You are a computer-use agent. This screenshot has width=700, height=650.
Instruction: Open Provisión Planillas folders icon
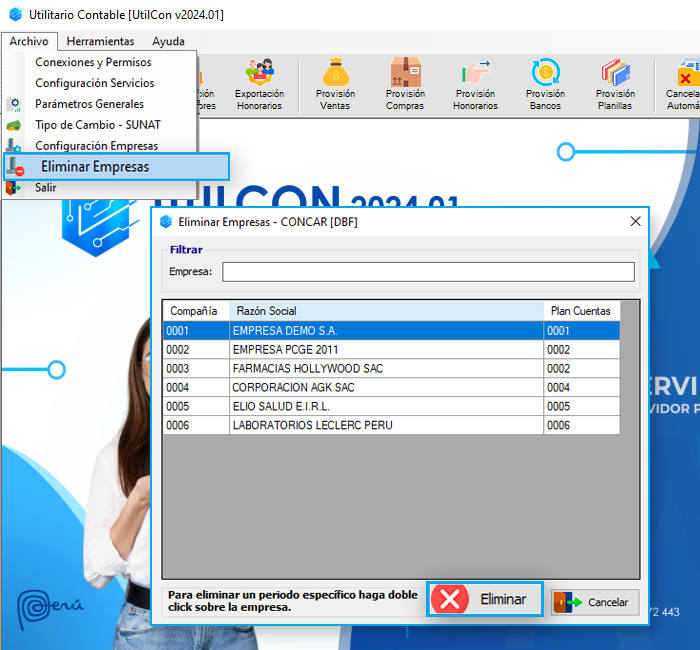615,84
